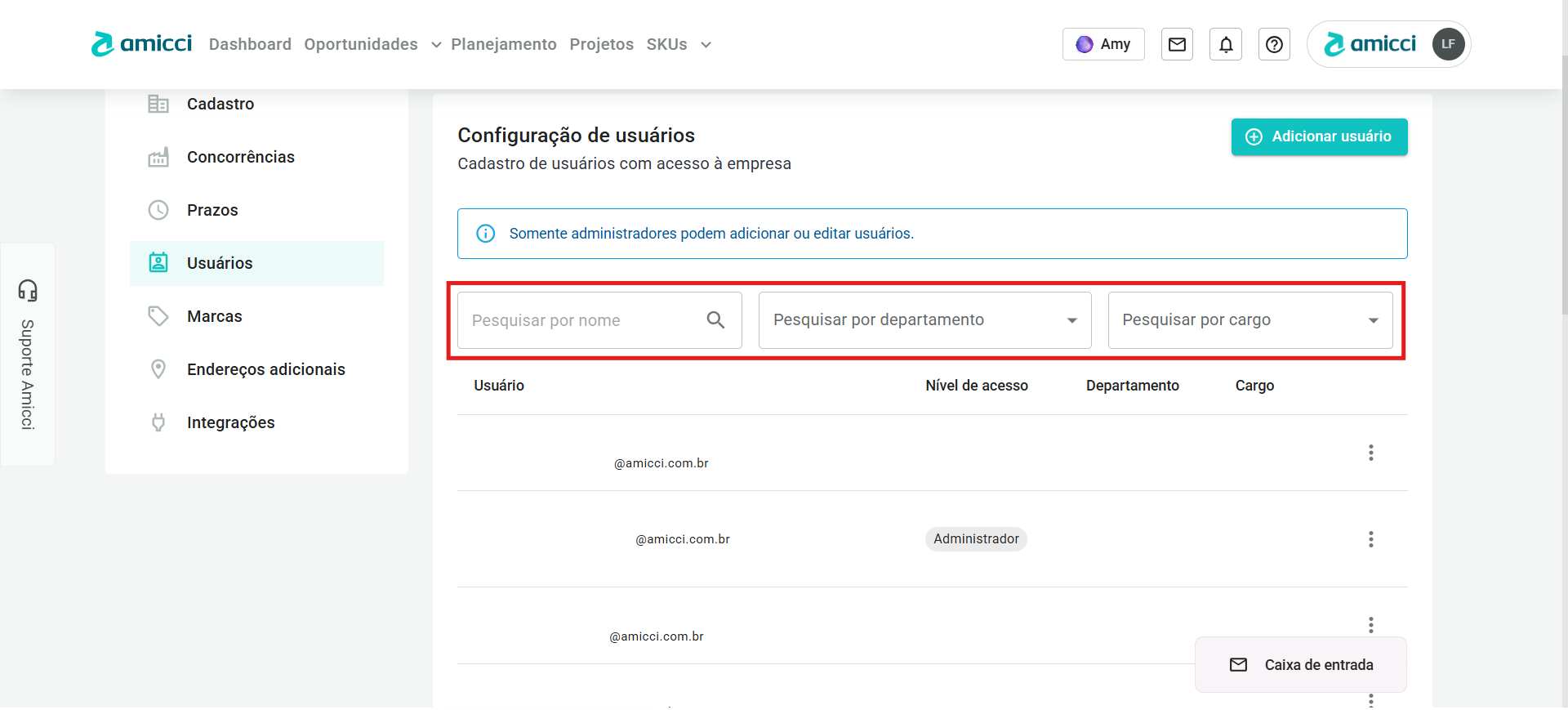Click the Adicionar usuário button
This screenshot has width=1568, height=710.
pos(1319,136)
